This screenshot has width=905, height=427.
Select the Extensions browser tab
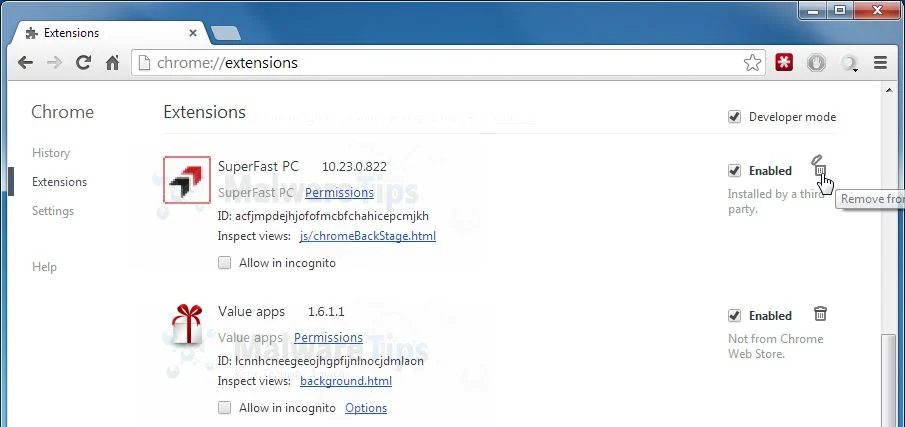(110, 33)
